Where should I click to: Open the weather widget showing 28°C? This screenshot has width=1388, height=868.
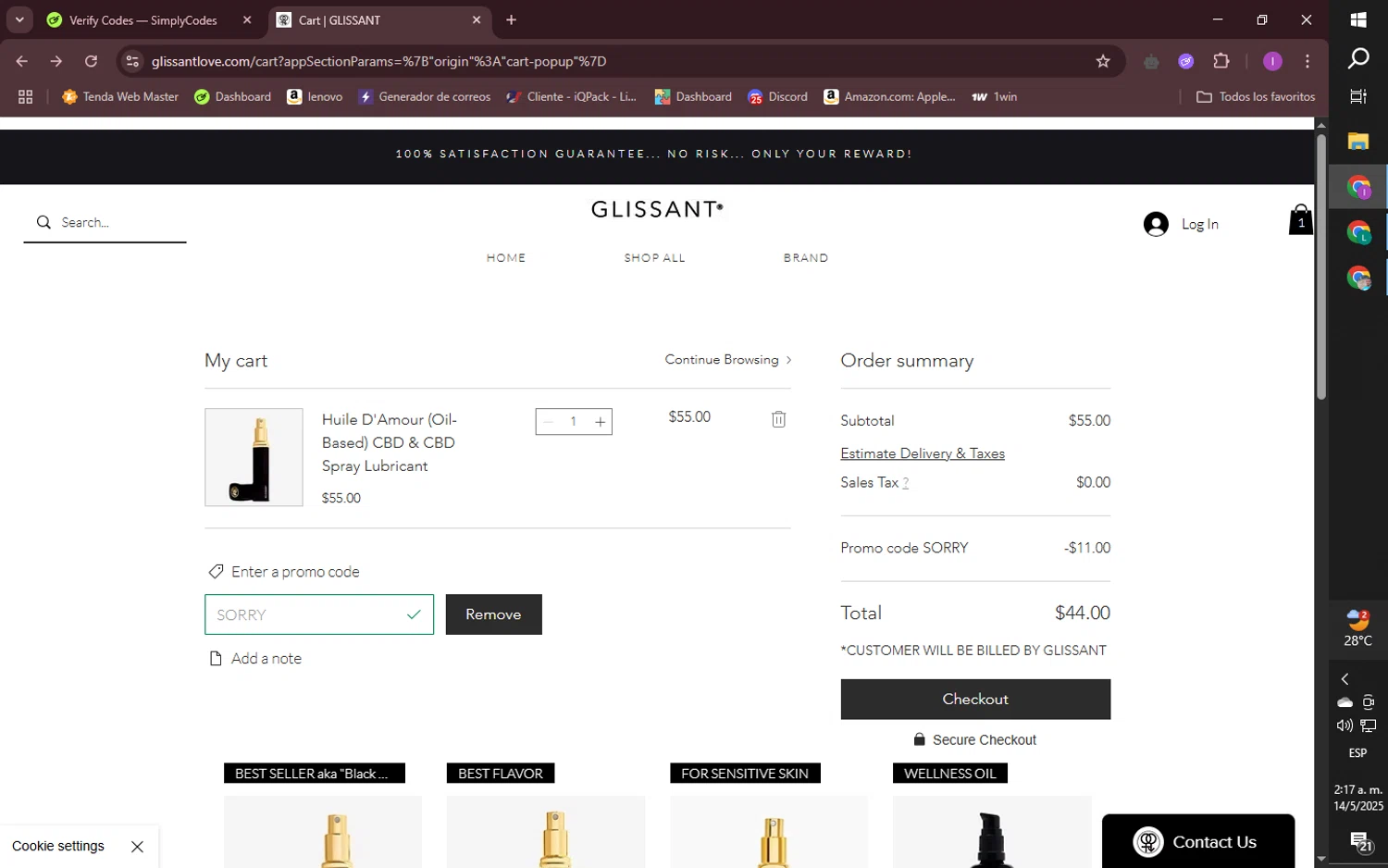point(1357,628)
